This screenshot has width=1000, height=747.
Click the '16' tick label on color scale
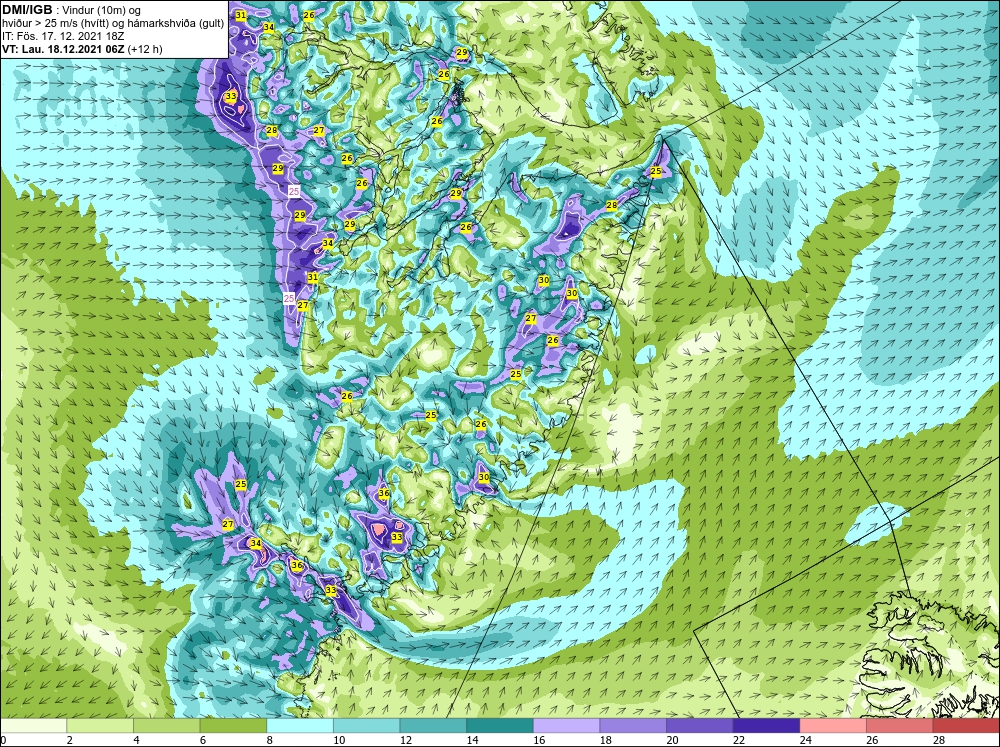[x=539, y=740]
